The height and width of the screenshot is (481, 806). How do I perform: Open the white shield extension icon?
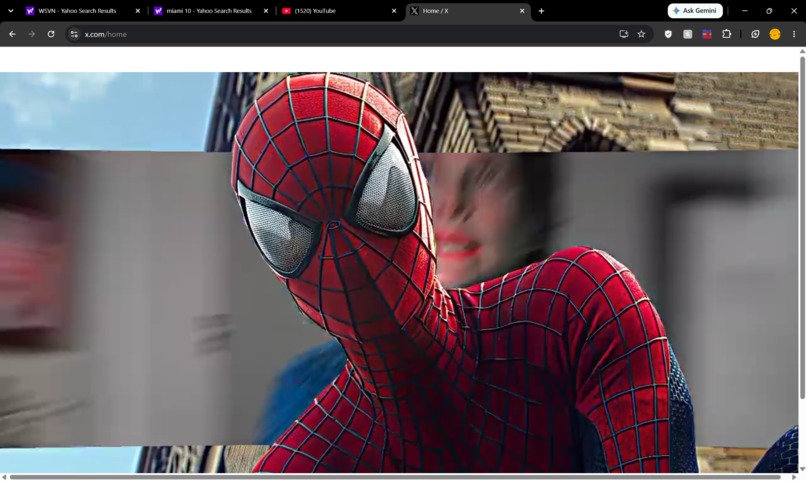(x=668, y=34)
